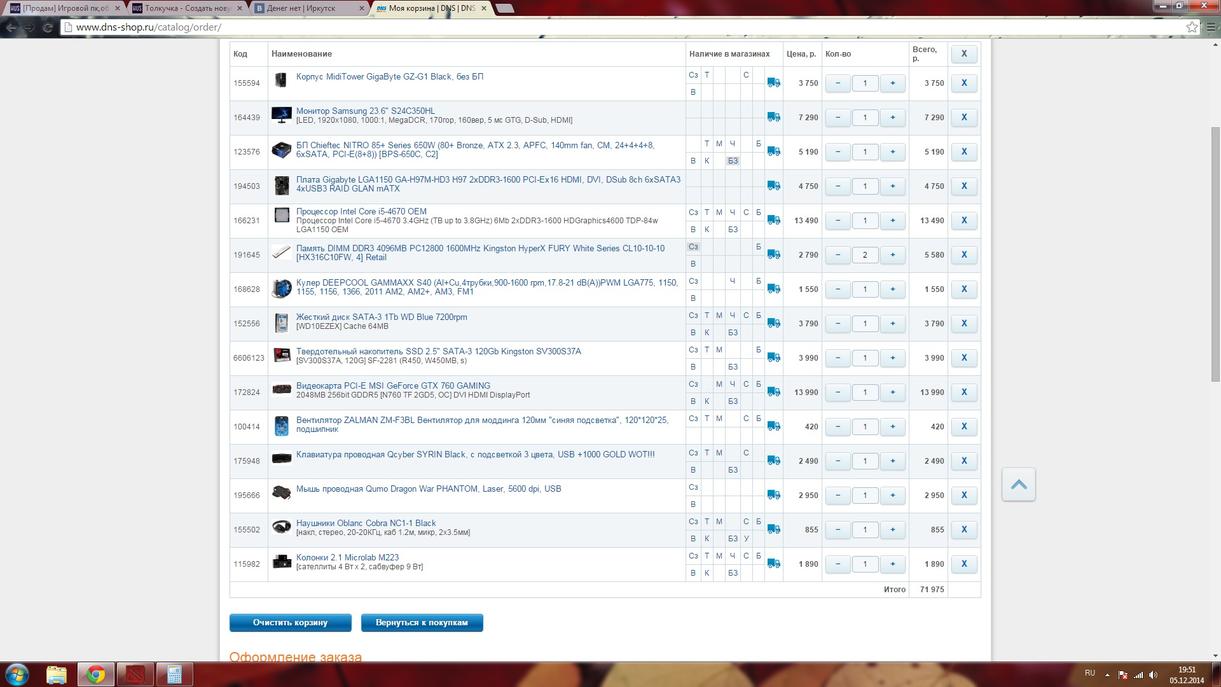Image resolution: width=1221 pixels, height=687 pixels.
Task: Remove Мышь Qumo Dragon War with X
Action: [x=964, y=495]
